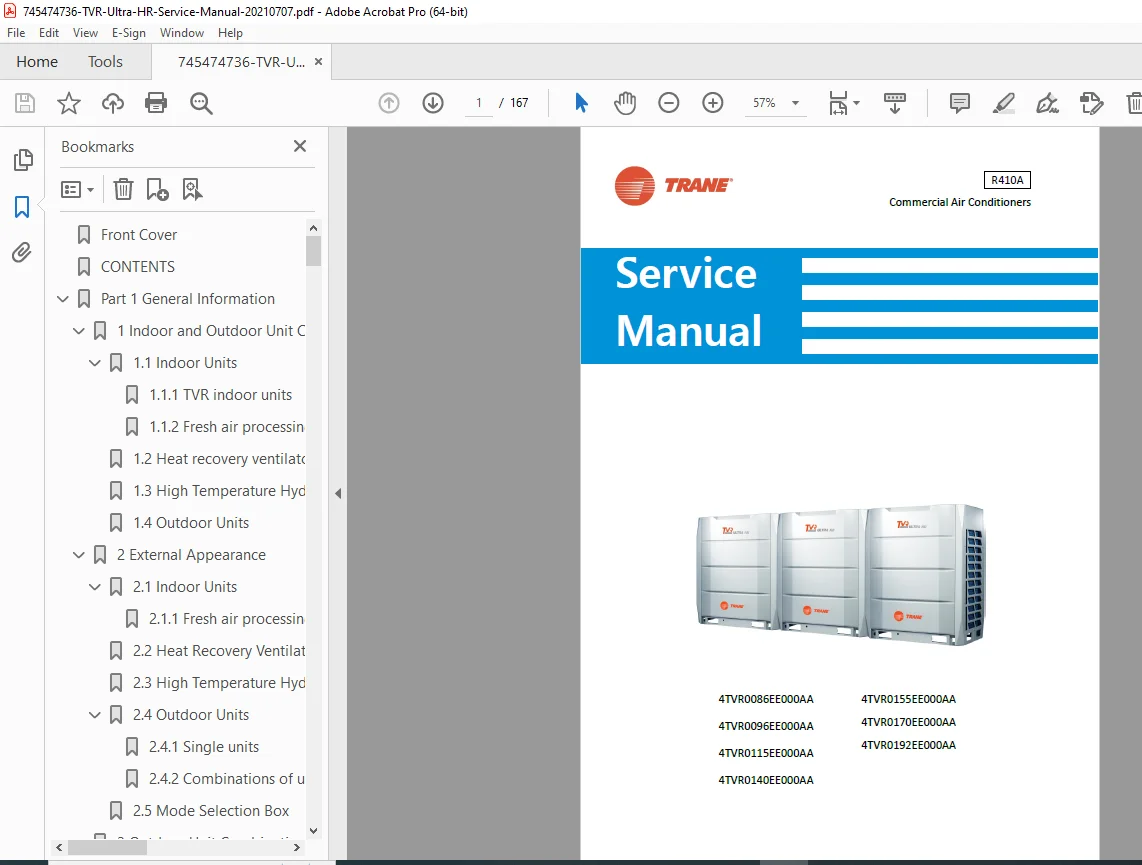Collapse Part 1 General Information
This screenshot has width=1142, height=865.
click(63, 299)
